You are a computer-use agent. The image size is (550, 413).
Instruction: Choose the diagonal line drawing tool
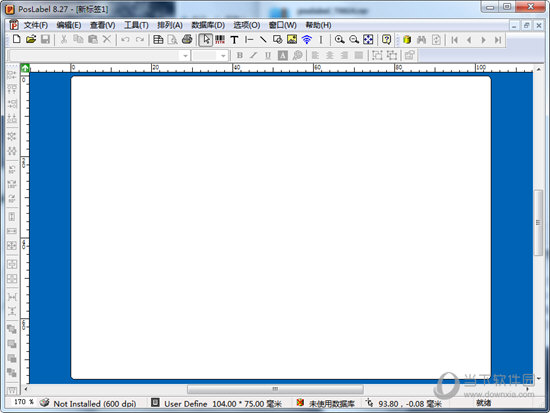tap(263, 39)
